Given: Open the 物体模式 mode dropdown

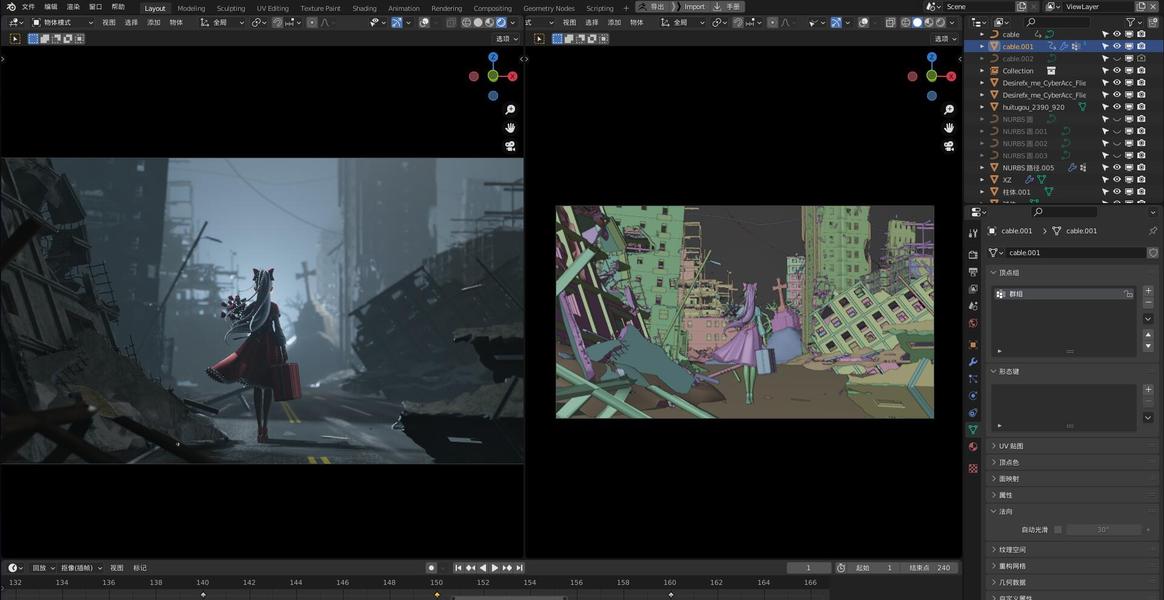Looking at the screenshot, I should coord(63,22).
